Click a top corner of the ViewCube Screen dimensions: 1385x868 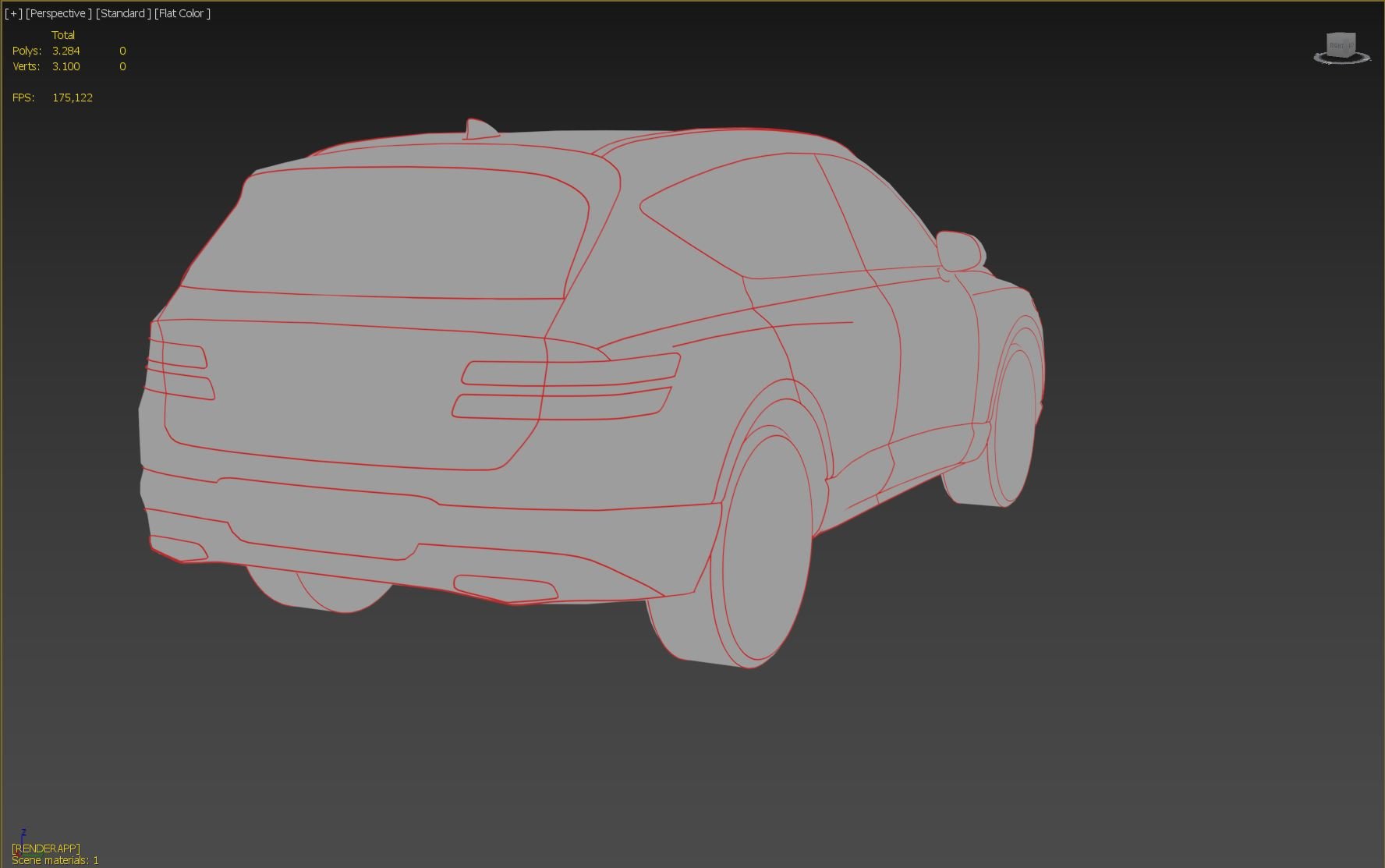tap(1327, 34)
